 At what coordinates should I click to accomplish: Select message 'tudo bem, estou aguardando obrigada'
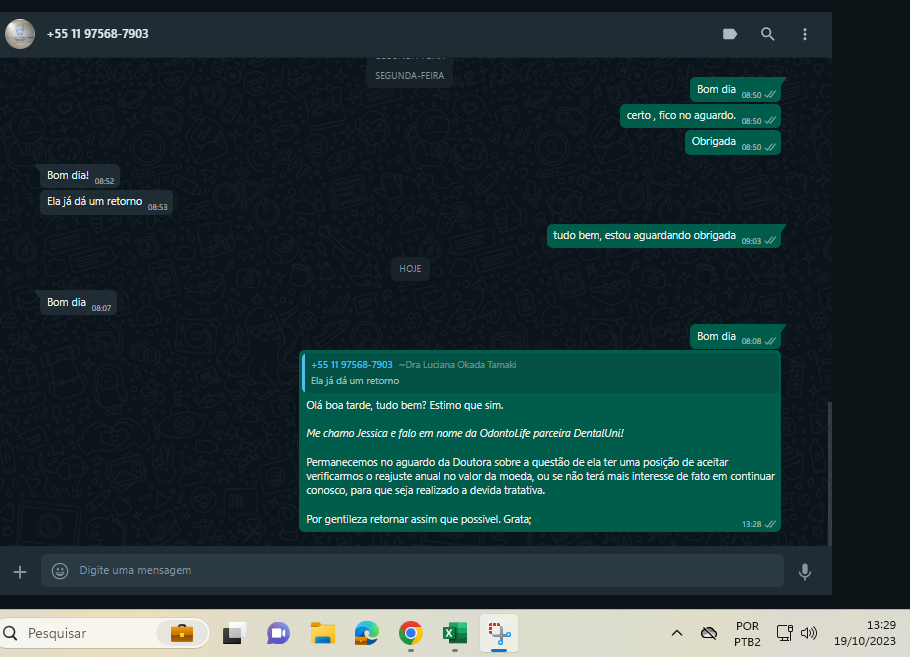(x=663, y=236)
